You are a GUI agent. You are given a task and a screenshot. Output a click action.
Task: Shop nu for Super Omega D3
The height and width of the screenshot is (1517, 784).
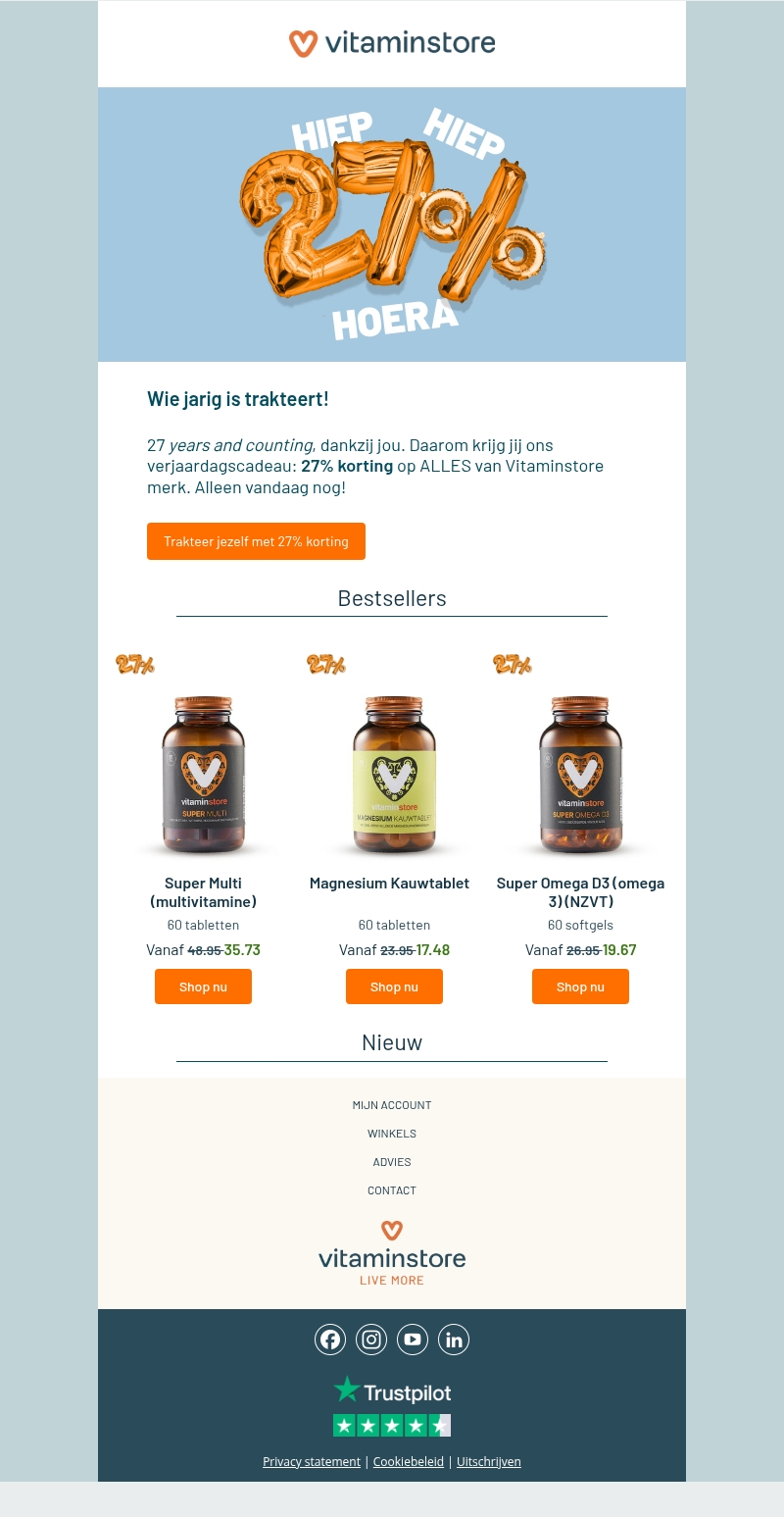[580, 986]
